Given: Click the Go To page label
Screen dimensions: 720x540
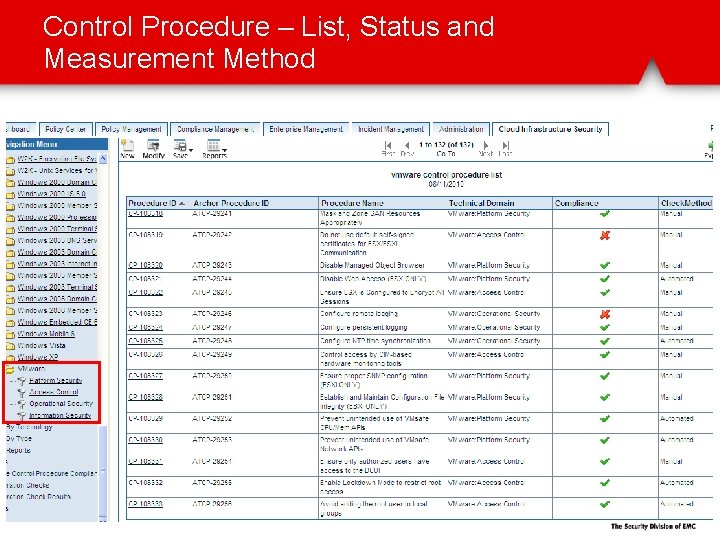Looking at the screenshot, I should pyautogui.click(x=446, y=154).
